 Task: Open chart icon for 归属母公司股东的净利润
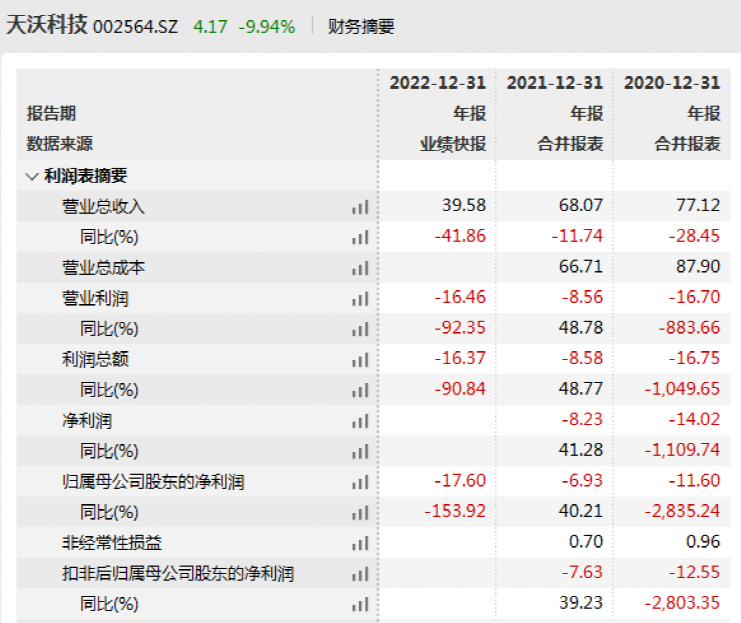(360, 483)
